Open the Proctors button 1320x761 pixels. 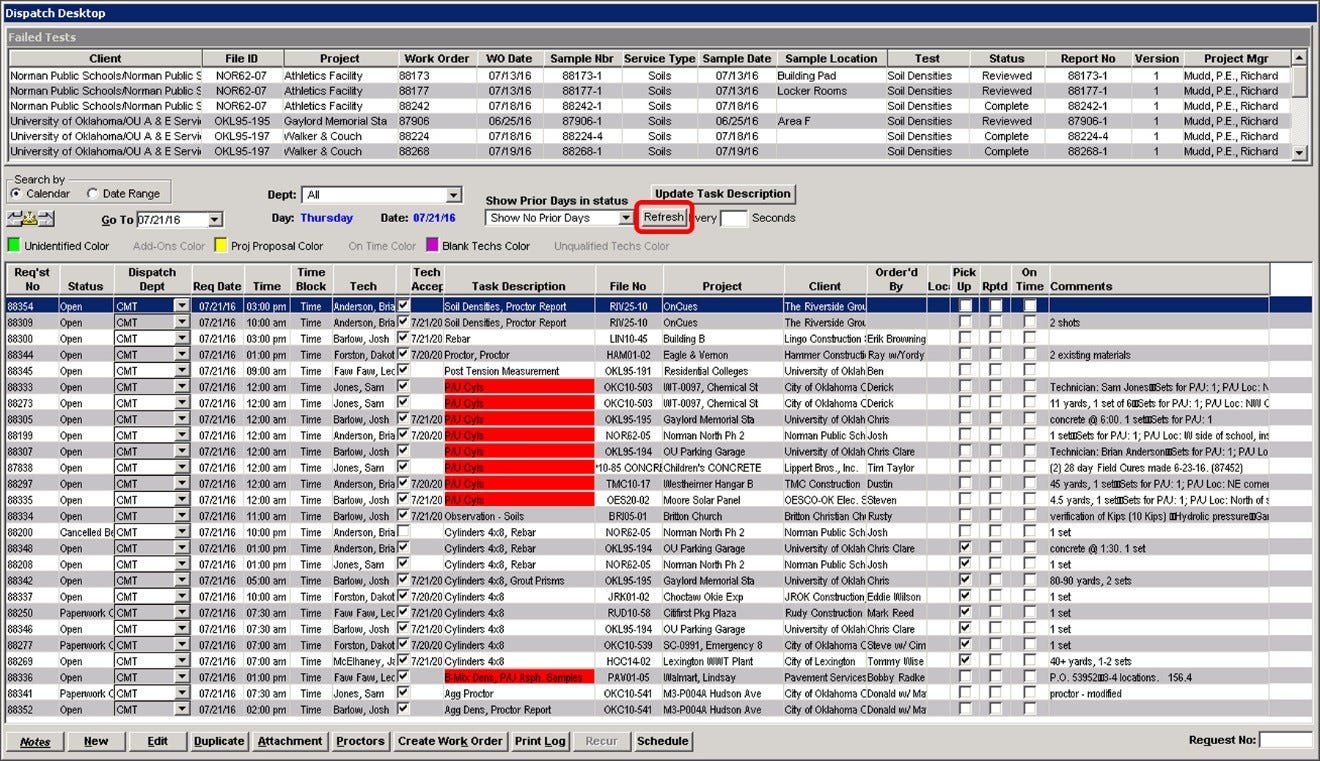pyautogui.click(x=360, y=741)
